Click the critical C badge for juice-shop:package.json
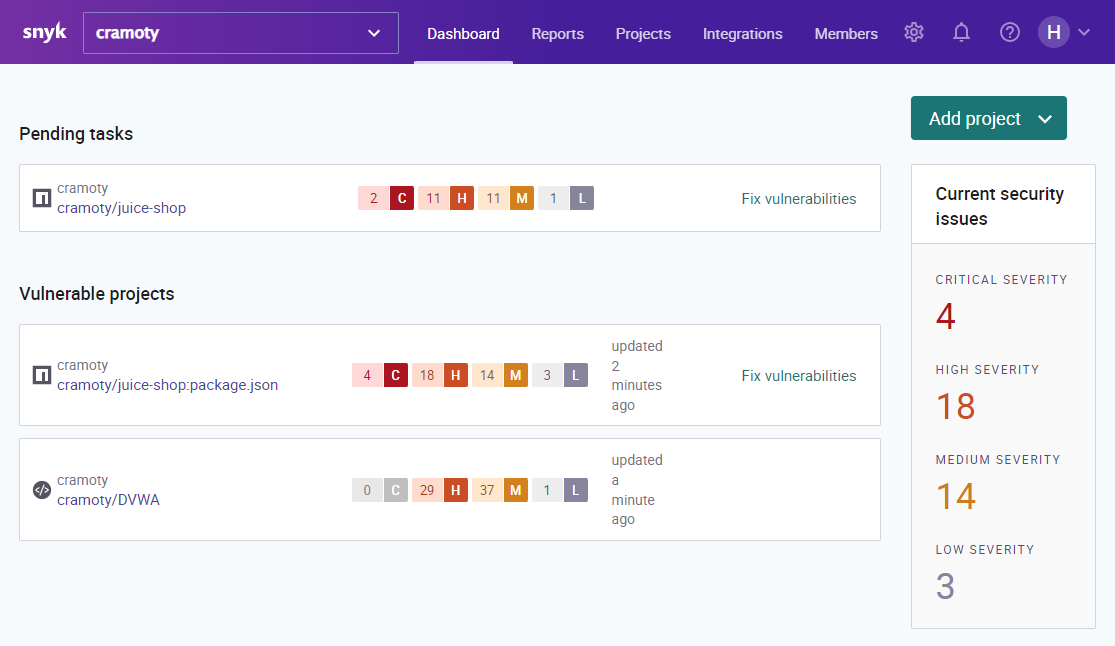Viewport: 1115px width, 646px height. 395,375
